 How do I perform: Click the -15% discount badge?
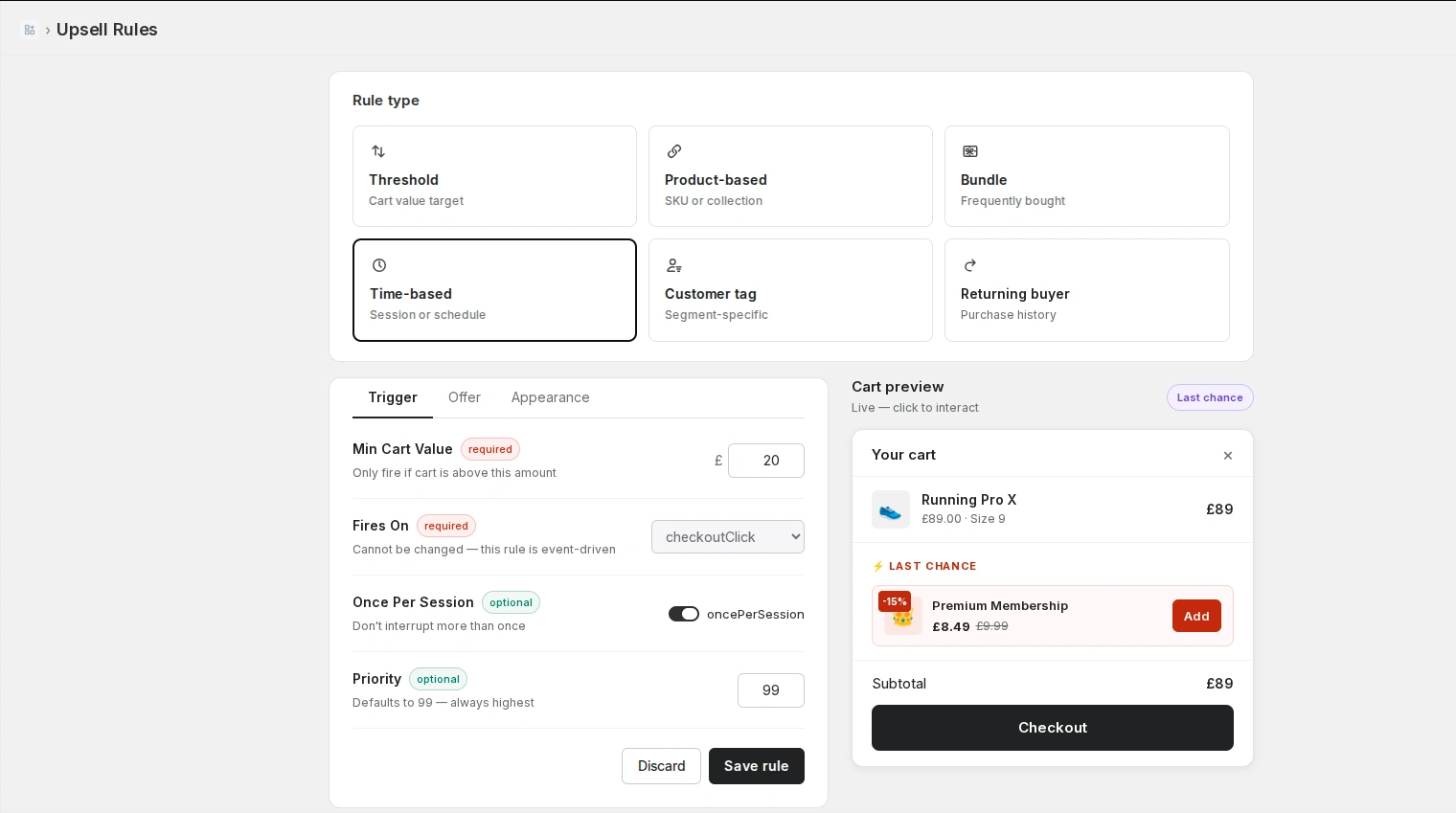895,601
